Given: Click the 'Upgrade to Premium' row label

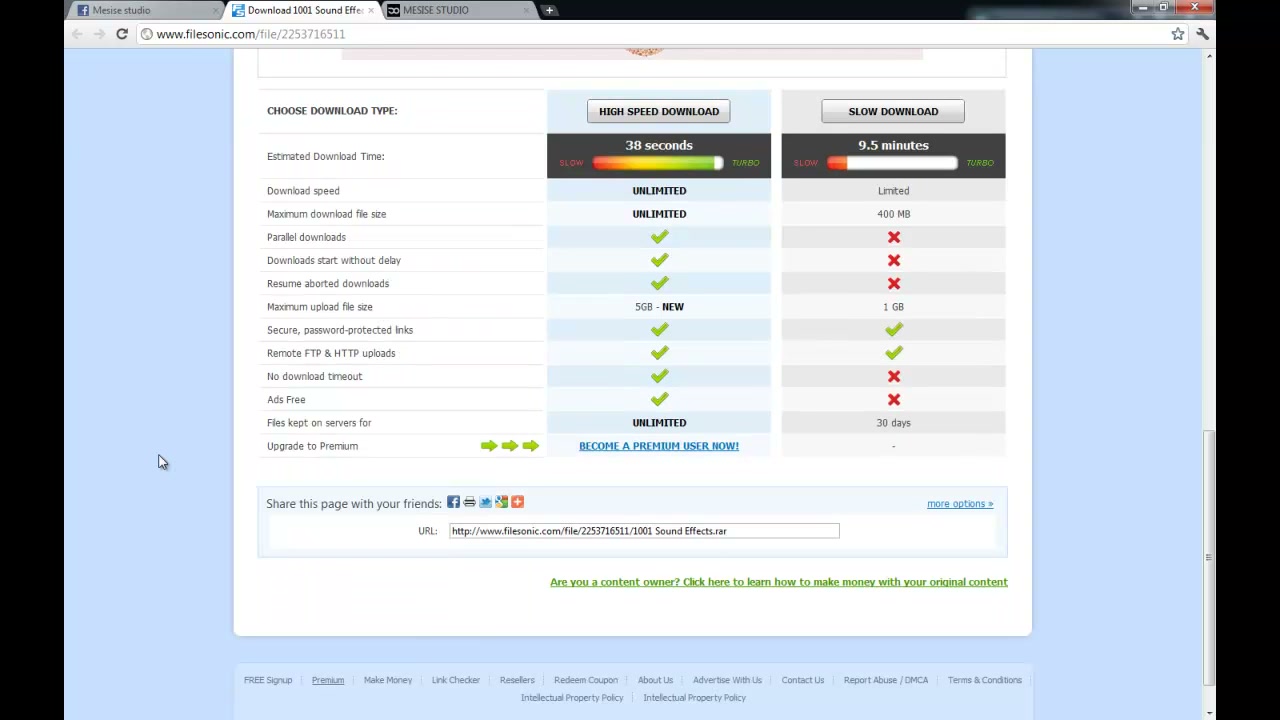Looking at the screenshot, I should coord(312,446).
